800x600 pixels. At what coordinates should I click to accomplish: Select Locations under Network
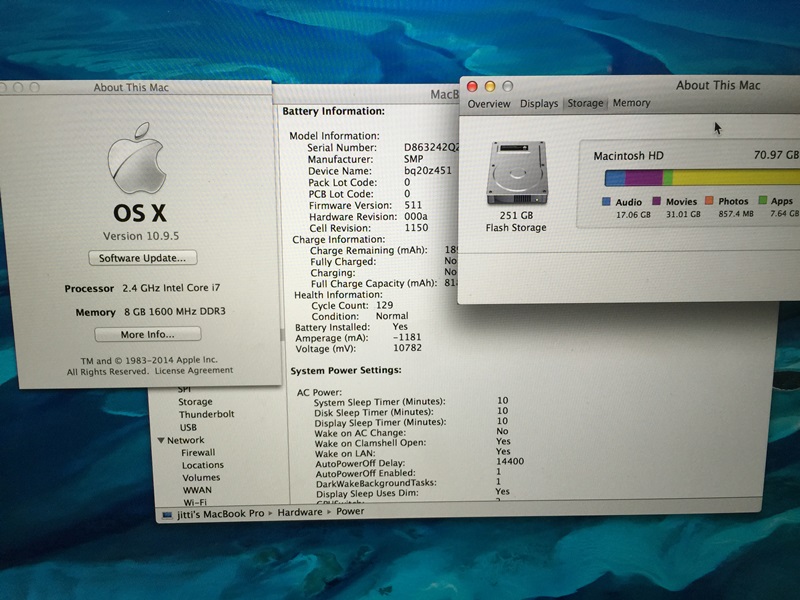(203, 465)
